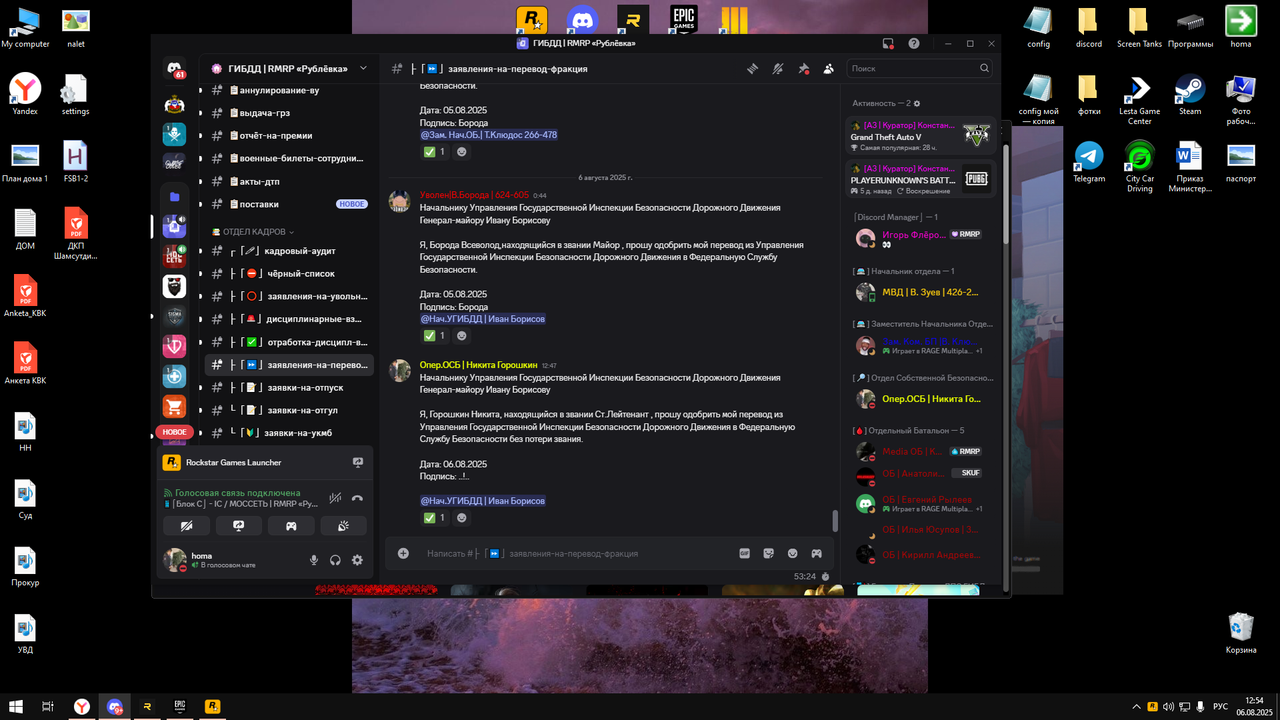Select member МВД | В. Зуев
The width and height of the screenshot is (1280, 720).
920,292
